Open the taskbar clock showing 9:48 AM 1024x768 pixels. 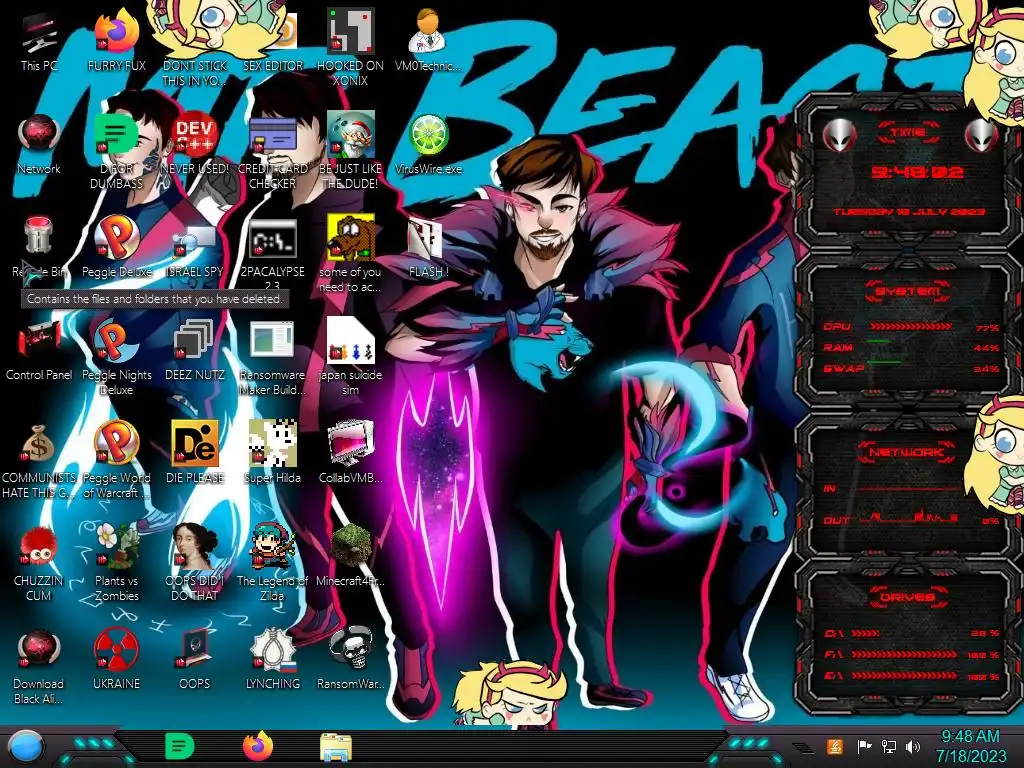tap(970, 746)
